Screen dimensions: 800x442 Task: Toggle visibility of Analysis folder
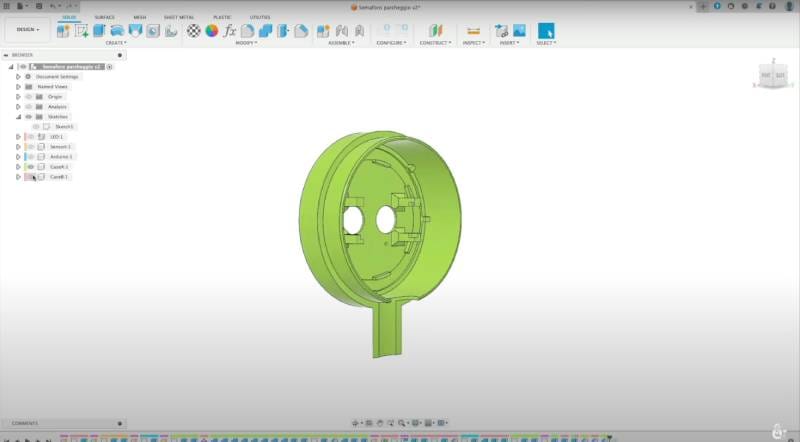pos(29,107)
